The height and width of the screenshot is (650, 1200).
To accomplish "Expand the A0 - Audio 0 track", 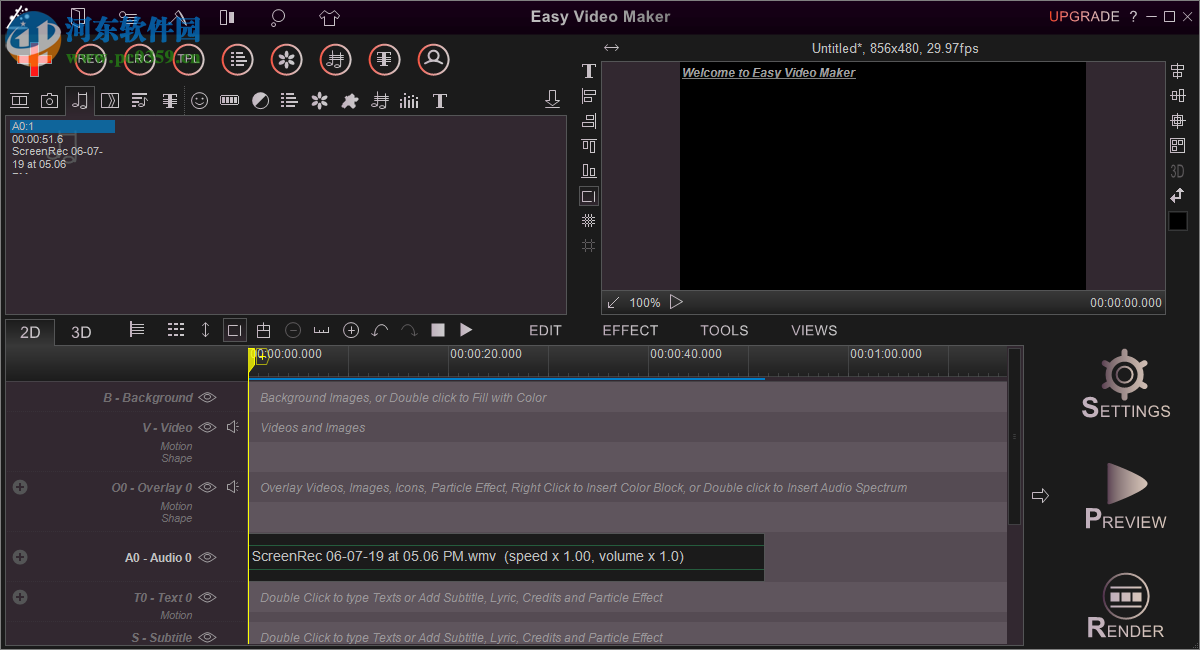I will [19, 557].
